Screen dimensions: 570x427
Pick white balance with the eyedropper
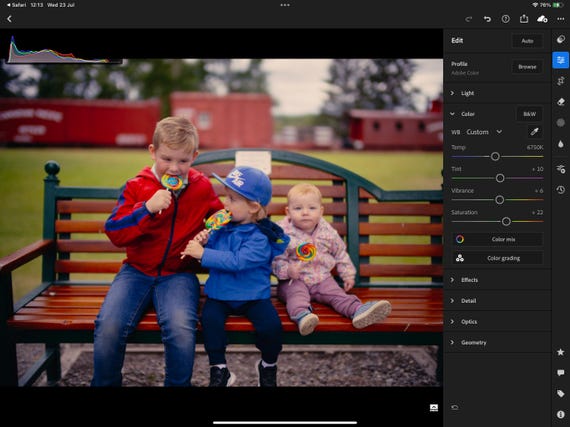tap(534, 132)
